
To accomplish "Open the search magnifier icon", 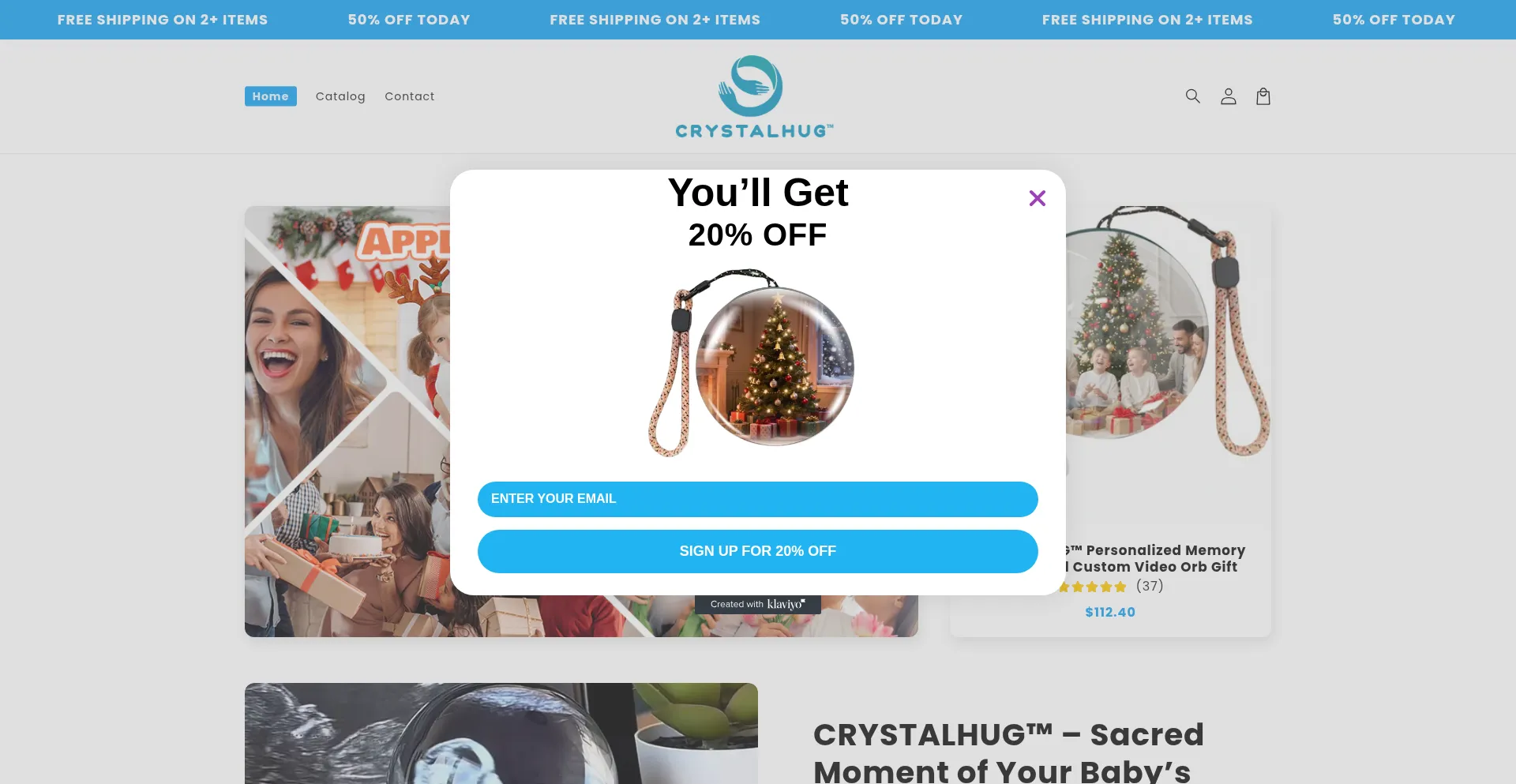I will pyautogui.click(x=1192, y=96).
